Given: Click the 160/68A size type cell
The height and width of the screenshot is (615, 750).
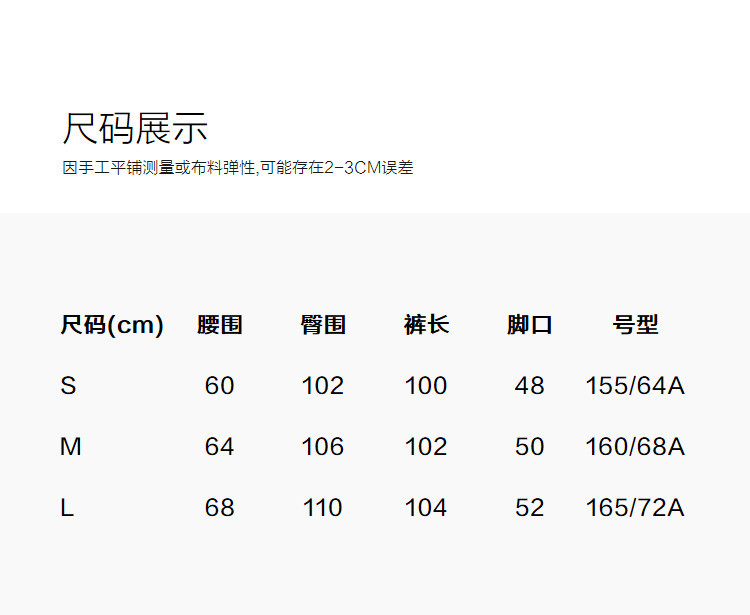Looking at the screenshot, I should click(635, 447).
